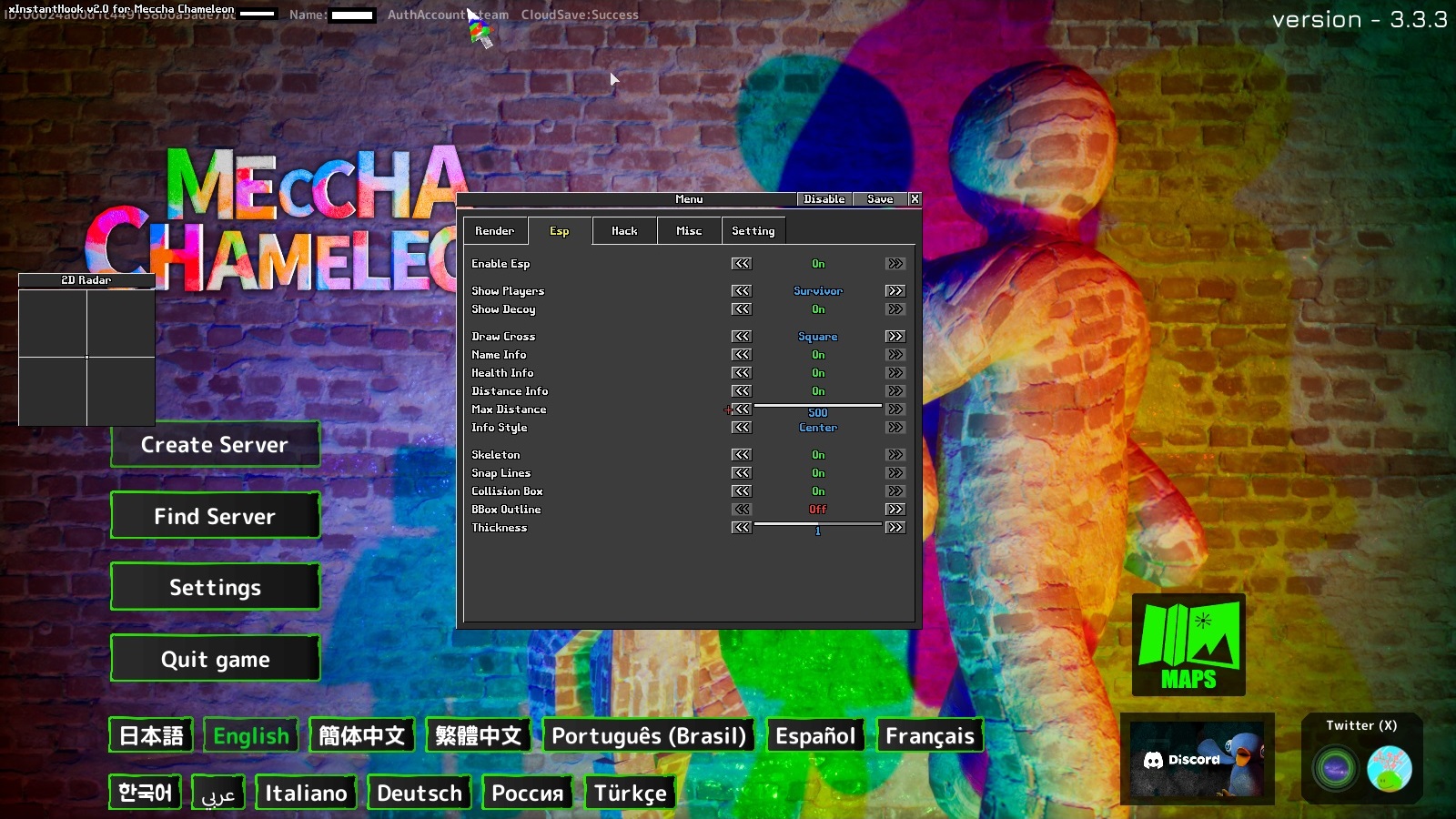
Task: Select Français language
Action: point(930,735)
